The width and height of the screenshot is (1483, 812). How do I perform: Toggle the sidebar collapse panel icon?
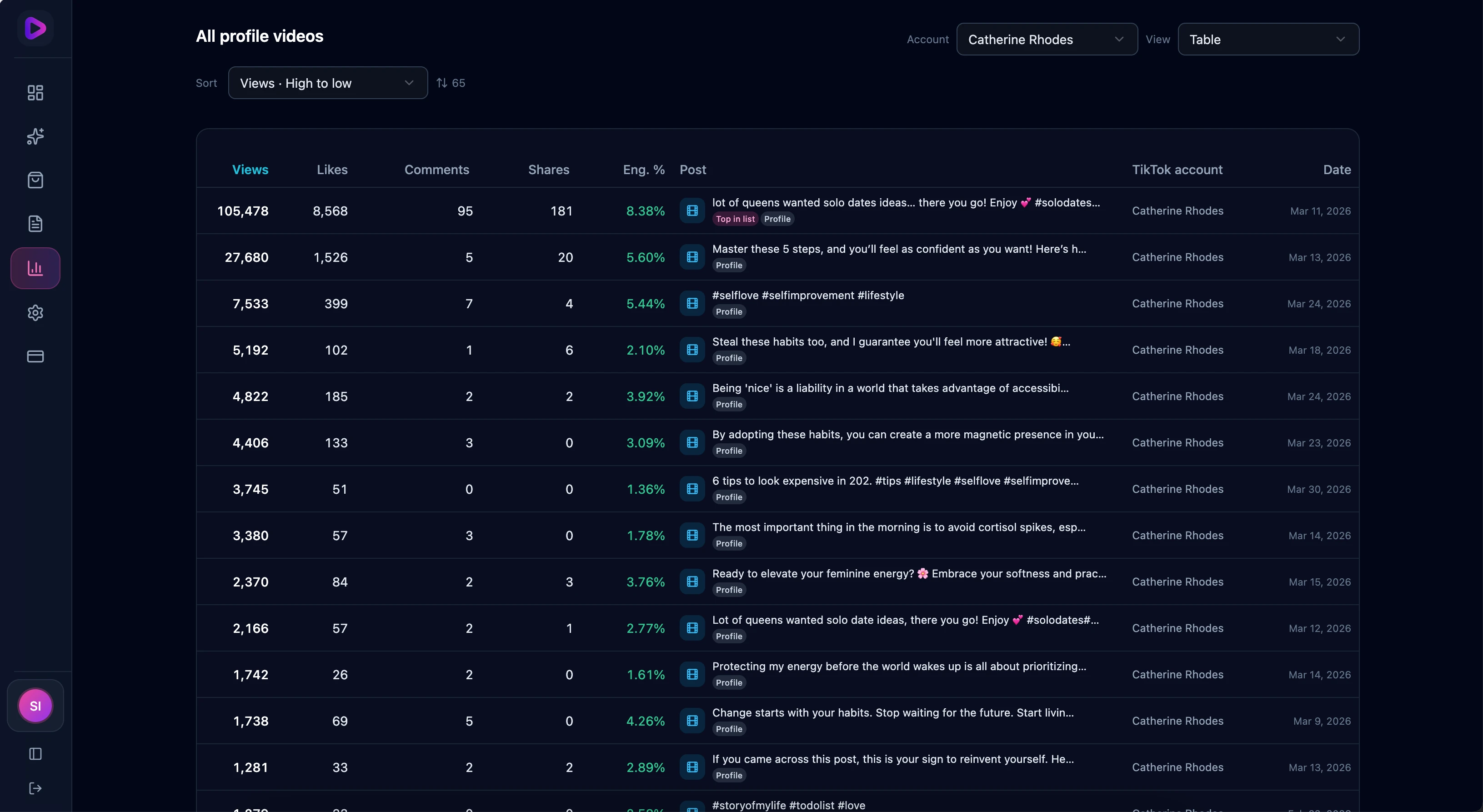click(35, 754)
